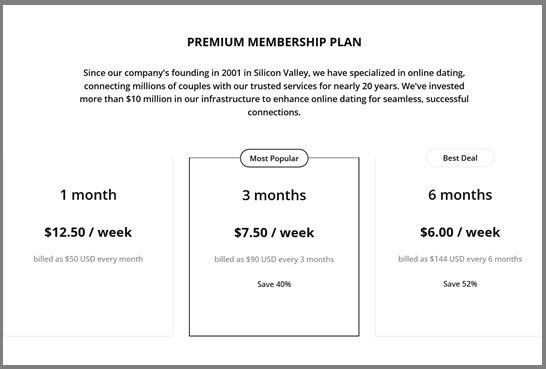The width and height of the screenshot is (546, 369).
Task: Click billed as $50 USD every month
Action: point(88,259)
